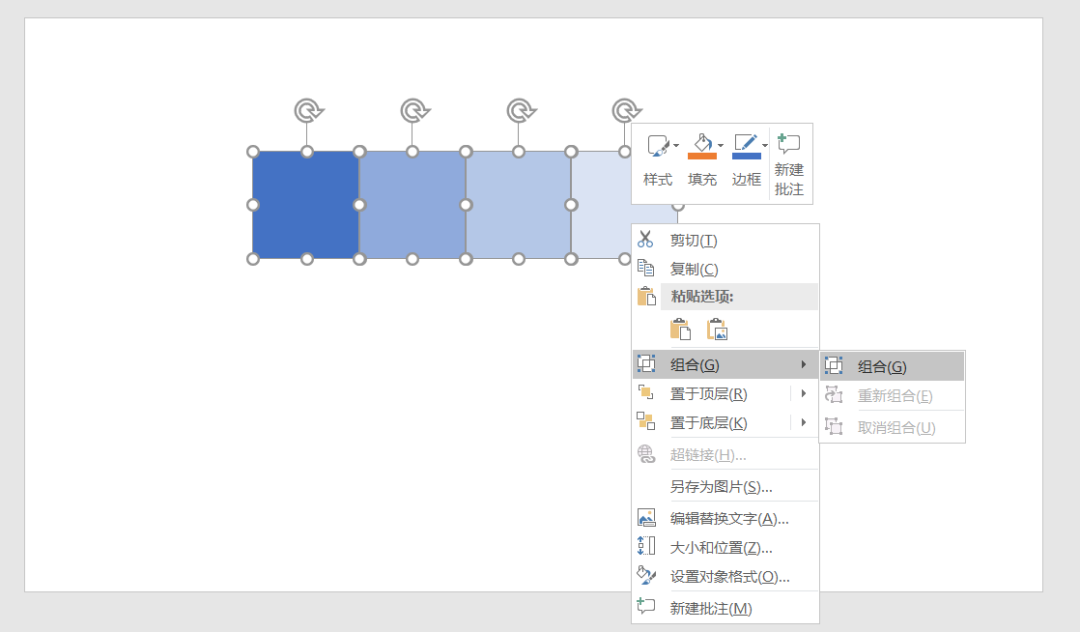Select the third light-blue square

(x=518, y=205)
